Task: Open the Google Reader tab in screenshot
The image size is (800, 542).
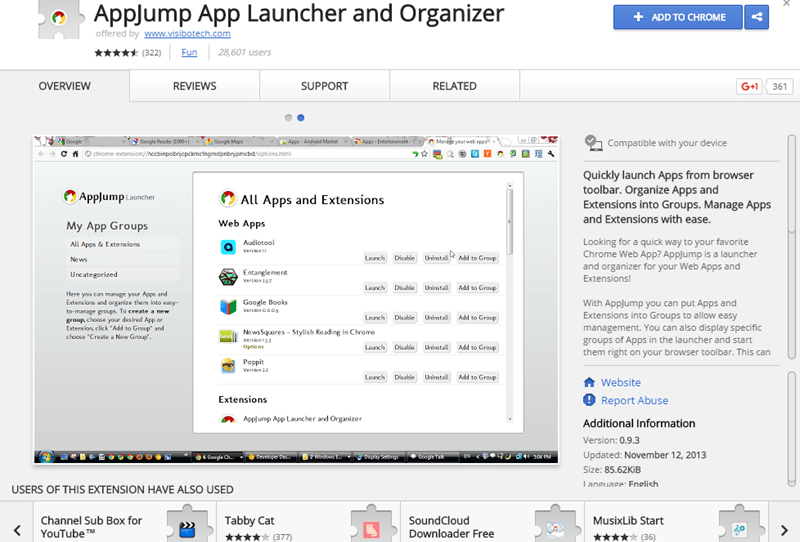Action: 165,141
